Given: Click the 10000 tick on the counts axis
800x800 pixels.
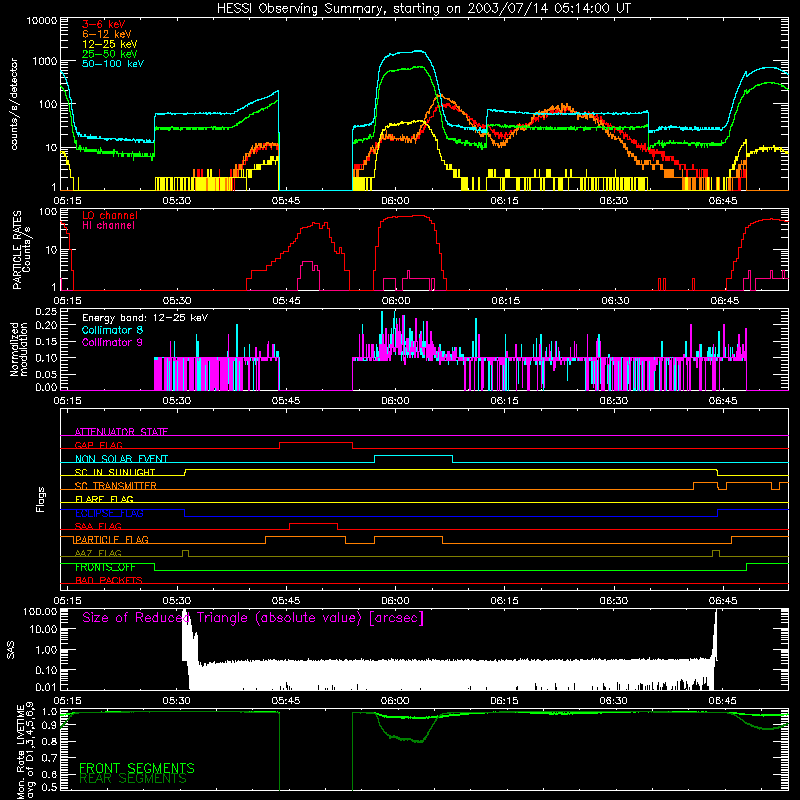Looking at the screenshot, I should pos(42,20).
